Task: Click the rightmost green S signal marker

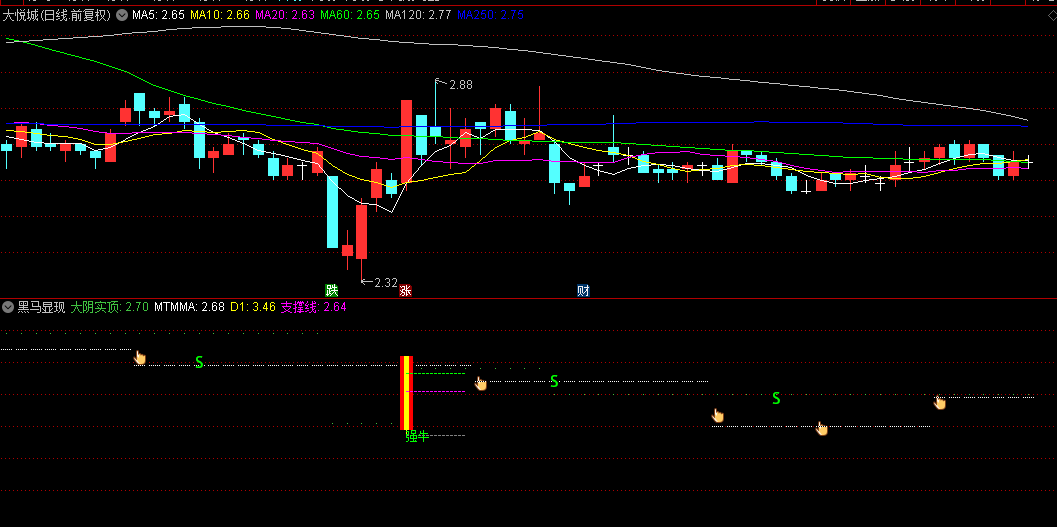Action: coord(776,398)
